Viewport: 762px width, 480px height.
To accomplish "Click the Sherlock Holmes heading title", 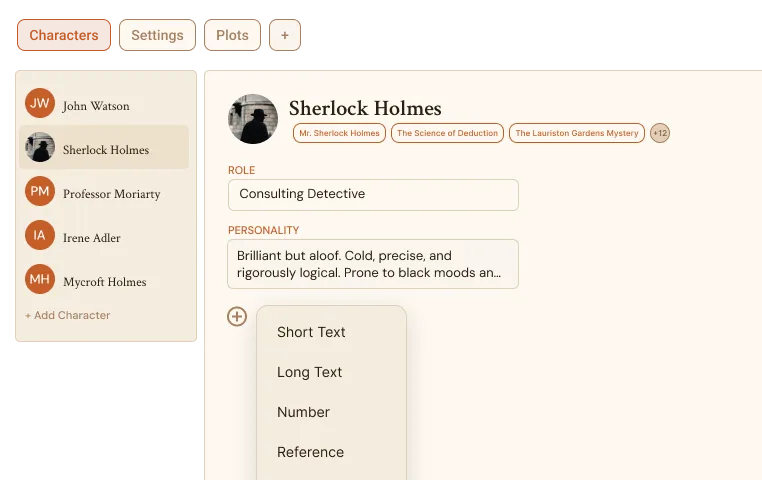I will coord(365,108).
